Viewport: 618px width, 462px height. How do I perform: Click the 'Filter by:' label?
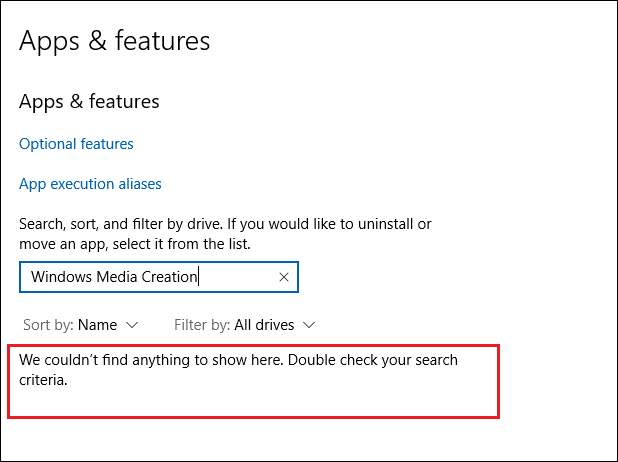point(202,325)
